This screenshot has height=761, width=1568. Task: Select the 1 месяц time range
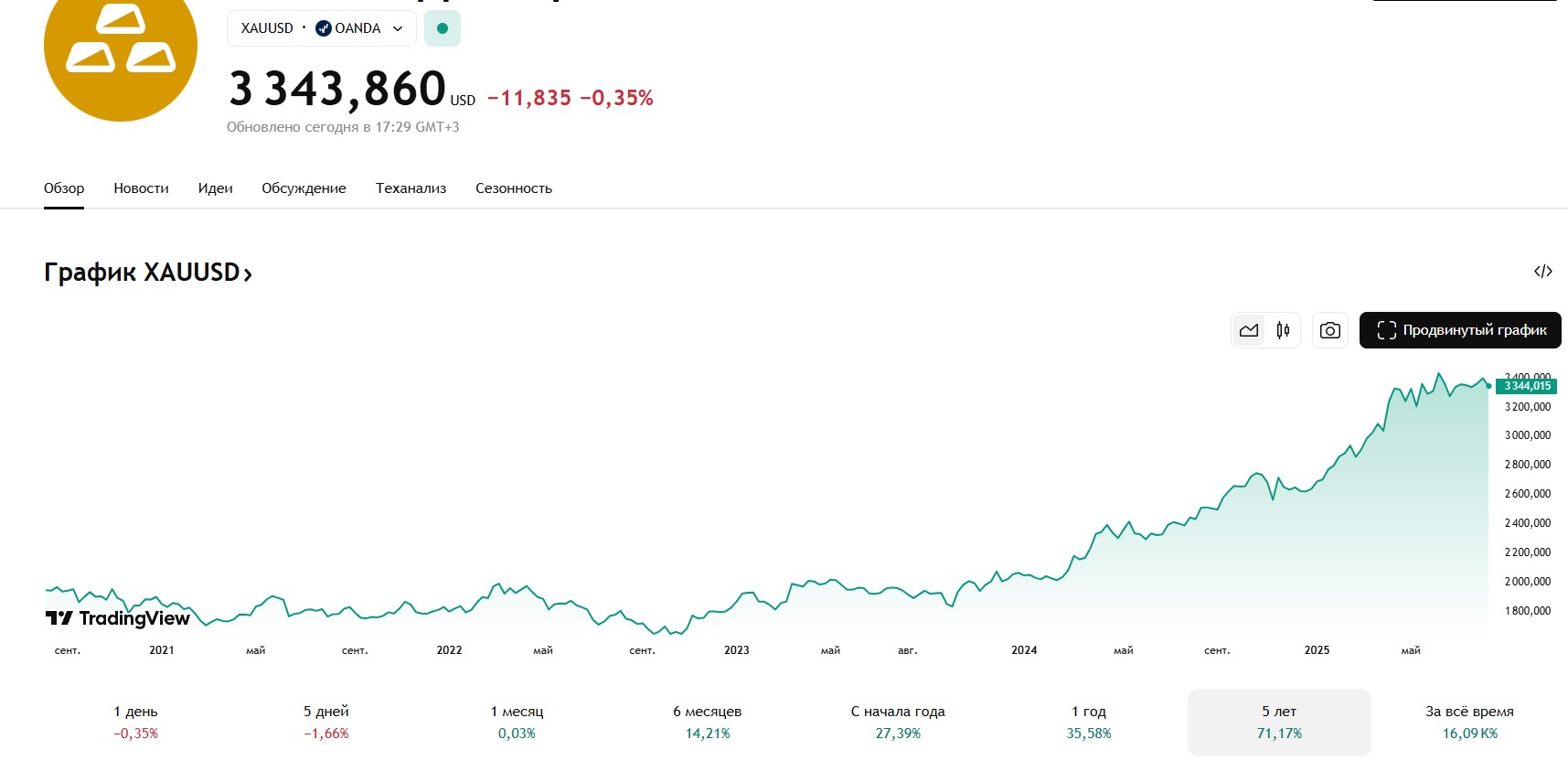point(517,722)
